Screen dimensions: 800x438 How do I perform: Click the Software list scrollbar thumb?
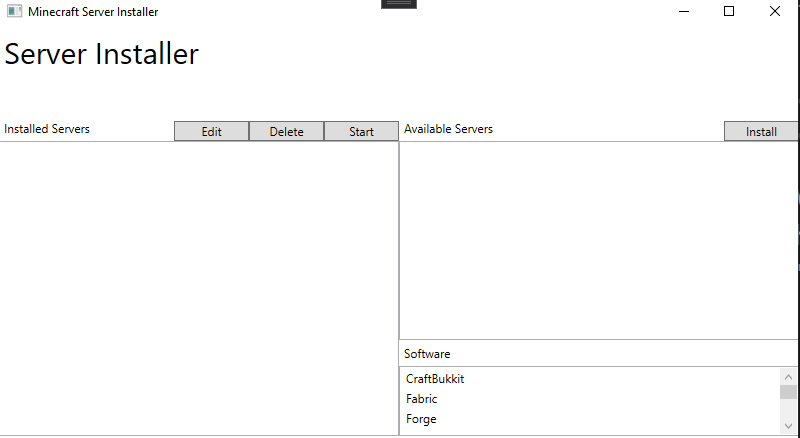click(788, 392)
